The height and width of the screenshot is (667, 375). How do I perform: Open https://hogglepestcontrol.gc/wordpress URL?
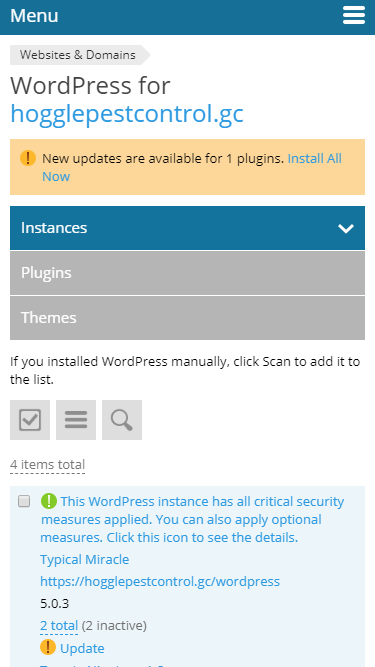tap(160, 581)
